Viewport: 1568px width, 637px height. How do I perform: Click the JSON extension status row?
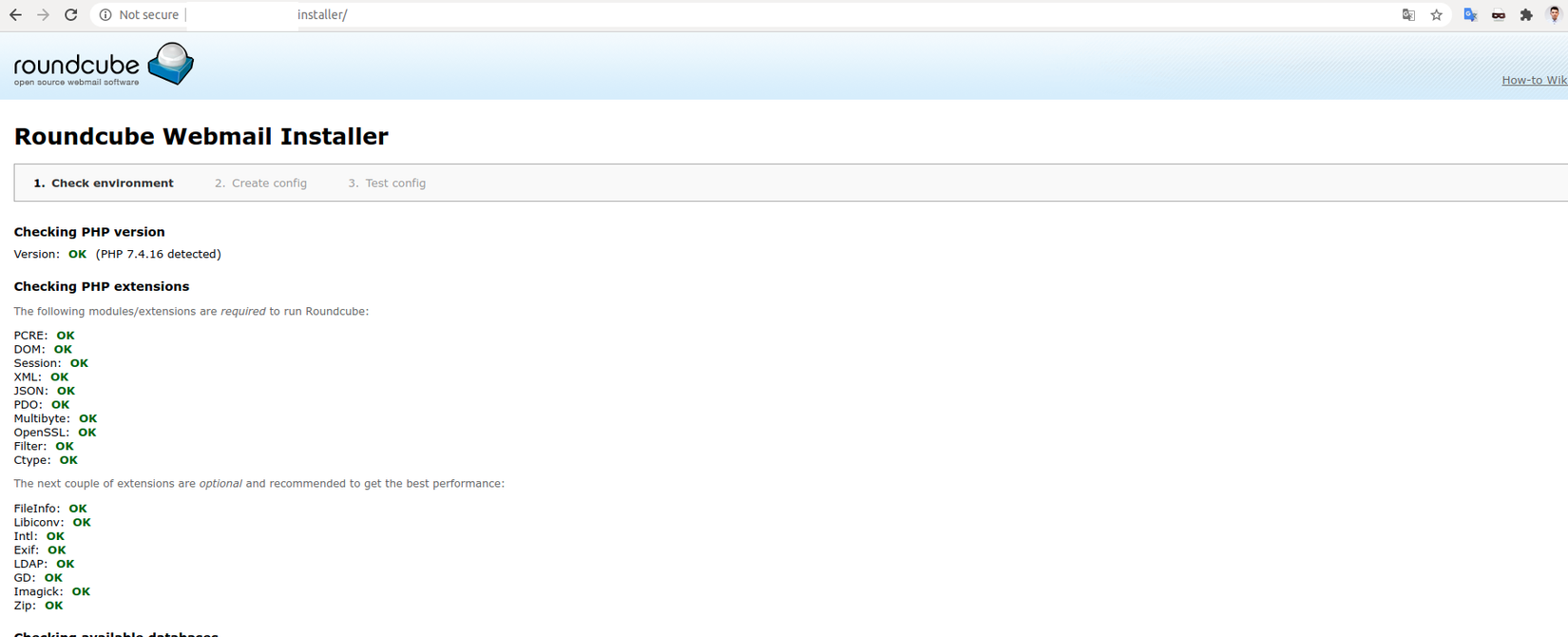coord(44,391)
